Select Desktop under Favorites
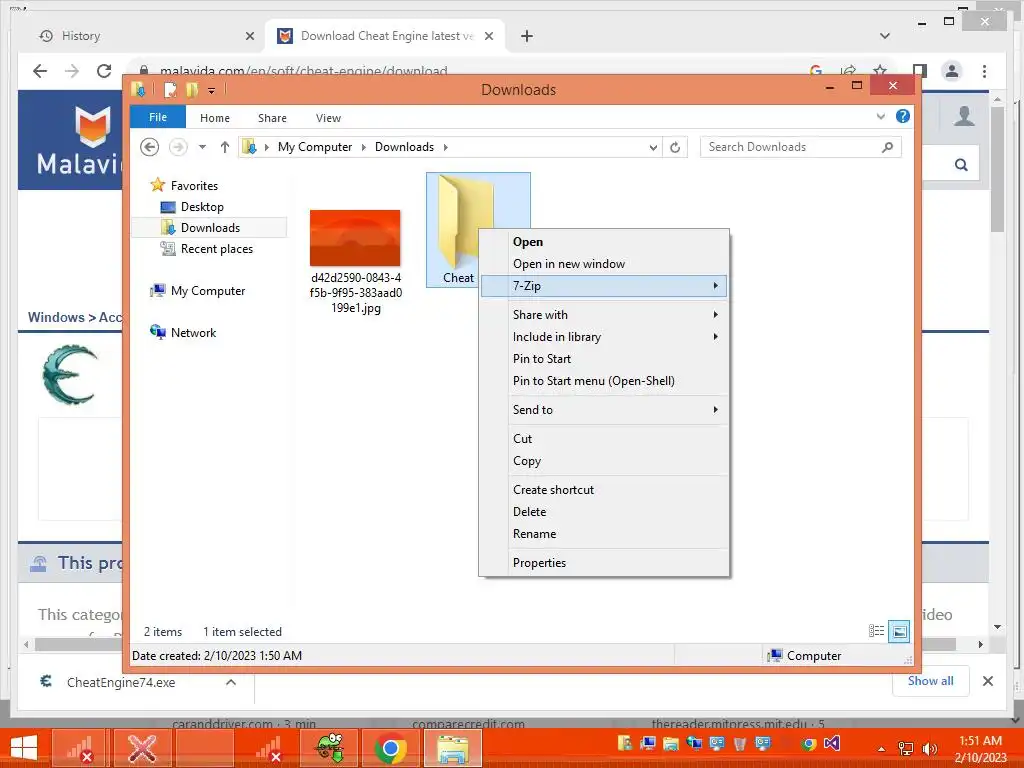Image resolution: width=1024 pixels, height=768 pixels. pos(202,206)
